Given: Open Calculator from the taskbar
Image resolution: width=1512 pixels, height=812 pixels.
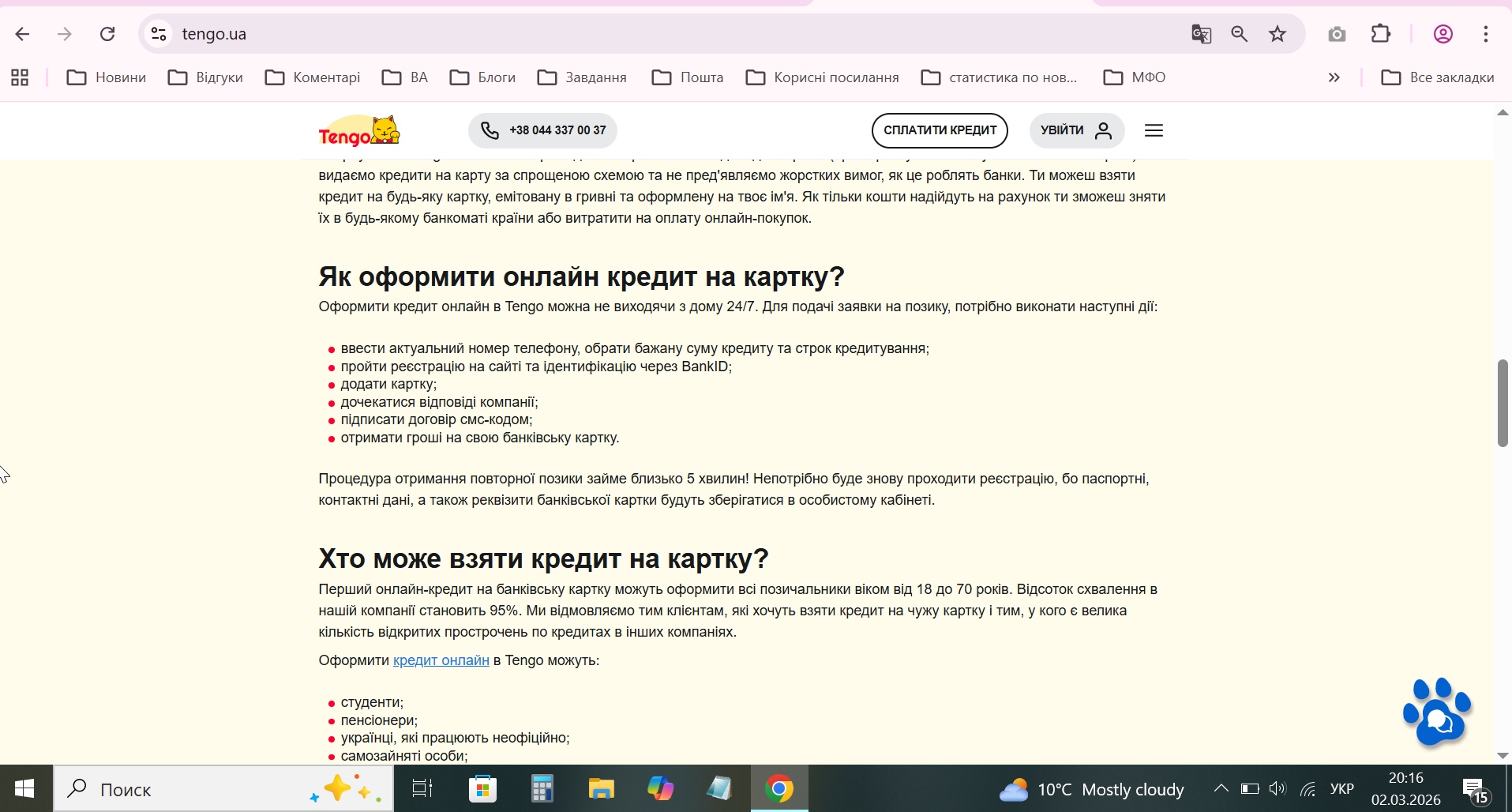Looking at the screenshot, I should (x=542, y=788).
